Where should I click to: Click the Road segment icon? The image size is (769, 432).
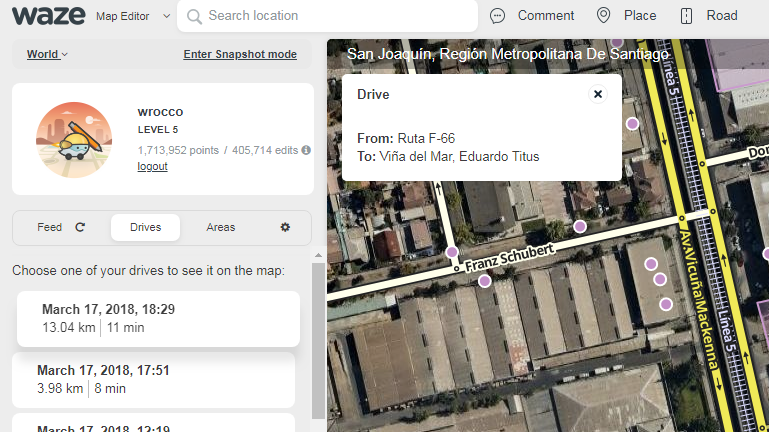[x=686, y=16]
